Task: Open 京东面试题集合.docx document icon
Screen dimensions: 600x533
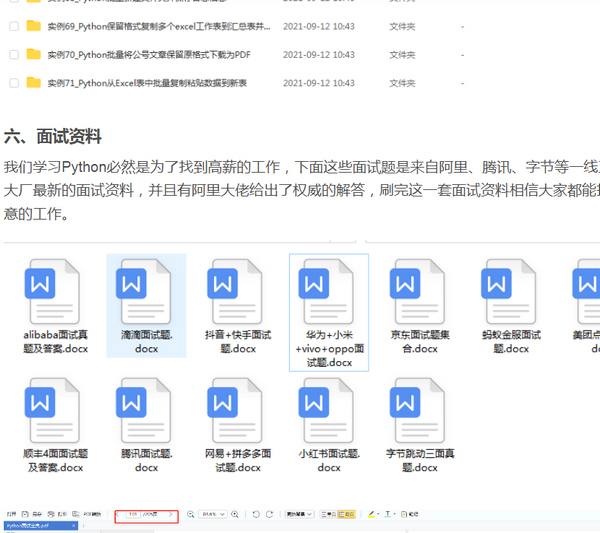Action: pyautogui.click(x=417, y=292)
